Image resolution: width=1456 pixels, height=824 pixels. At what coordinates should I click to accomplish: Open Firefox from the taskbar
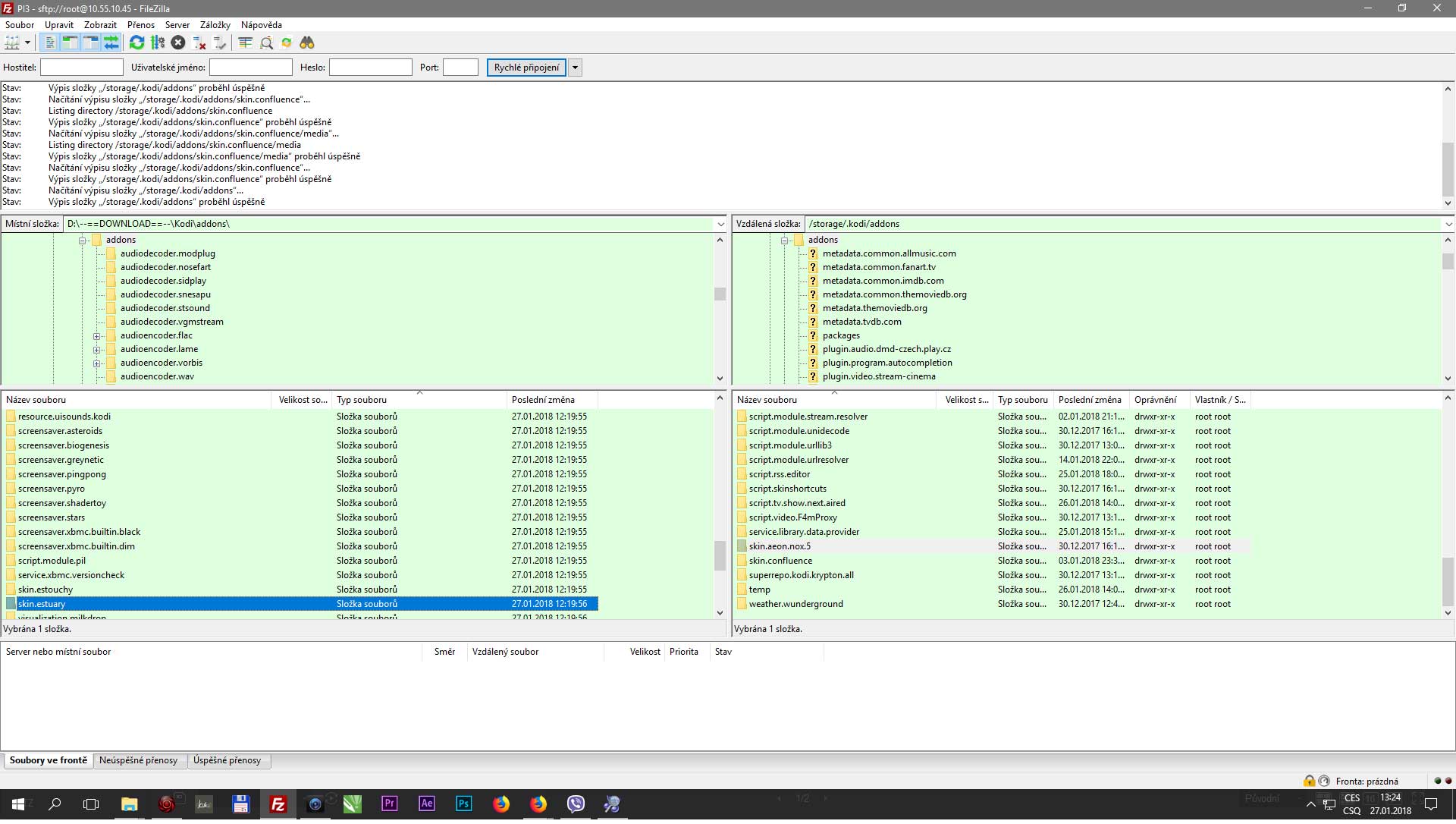pyautogui.click(x=501, y=805)
